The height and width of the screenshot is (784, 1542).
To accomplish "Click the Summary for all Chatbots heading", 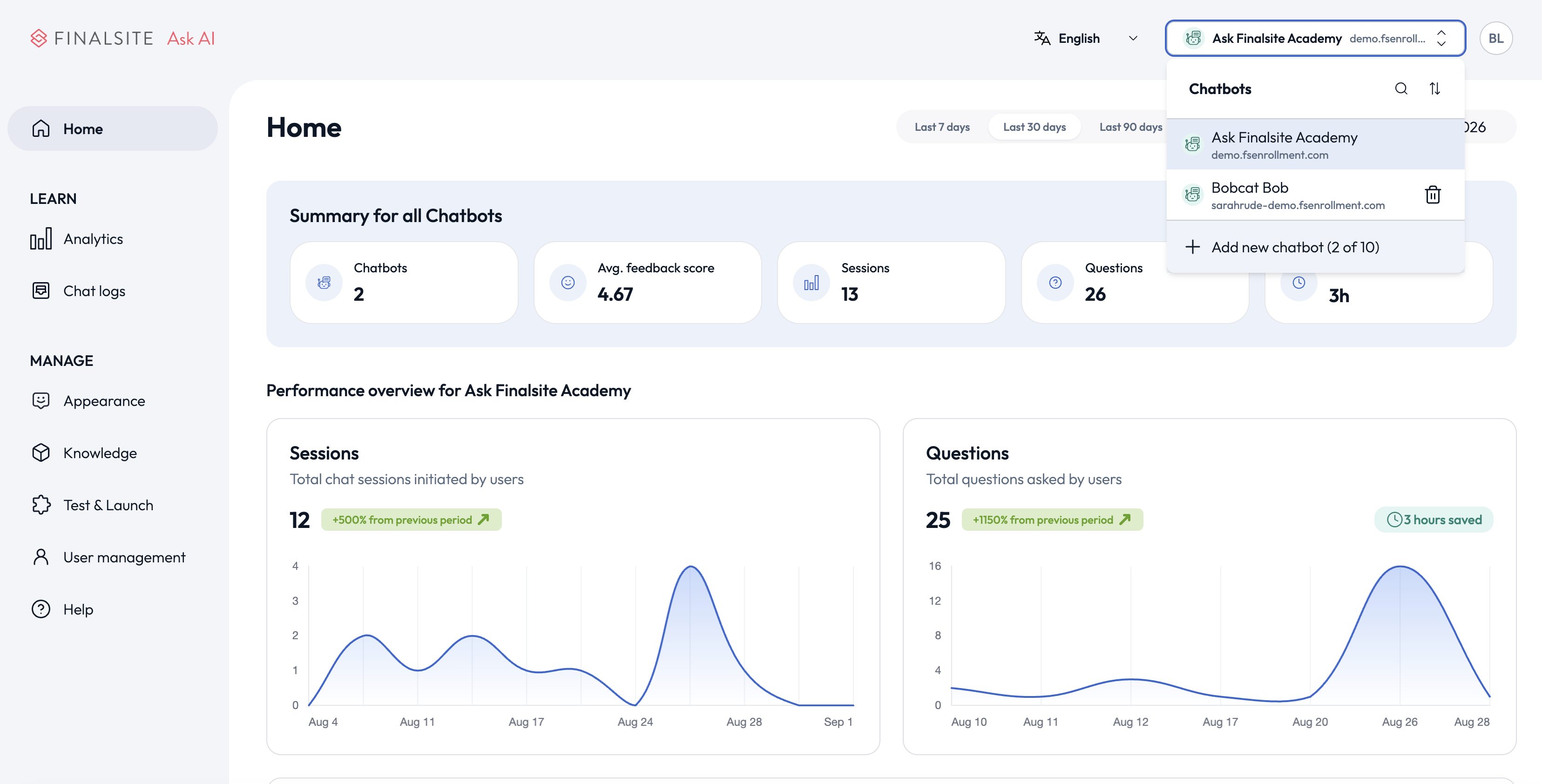I will pos(396,216).
